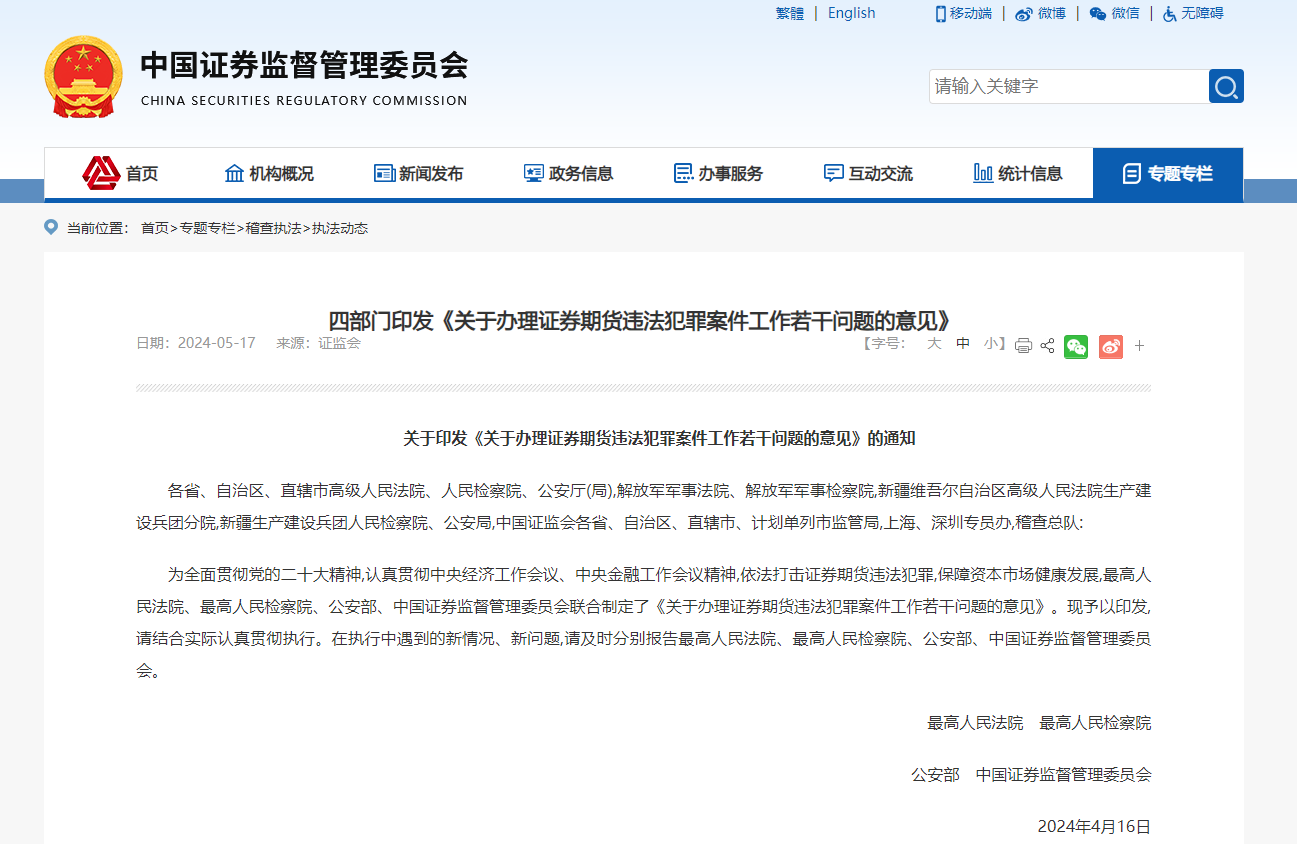
Task: Click the 稽查执法 breadcrumb link
Action: click(273, 228)
